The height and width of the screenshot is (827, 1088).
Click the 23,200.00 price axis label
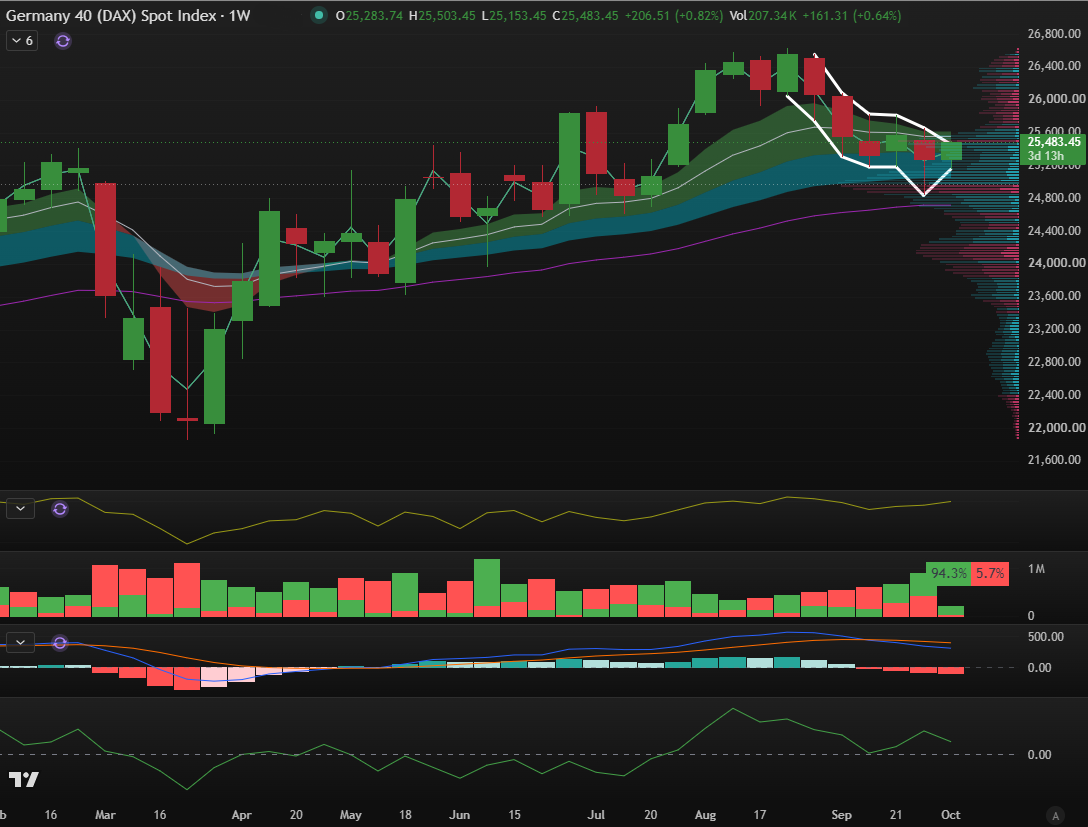tap(1054, 328)
